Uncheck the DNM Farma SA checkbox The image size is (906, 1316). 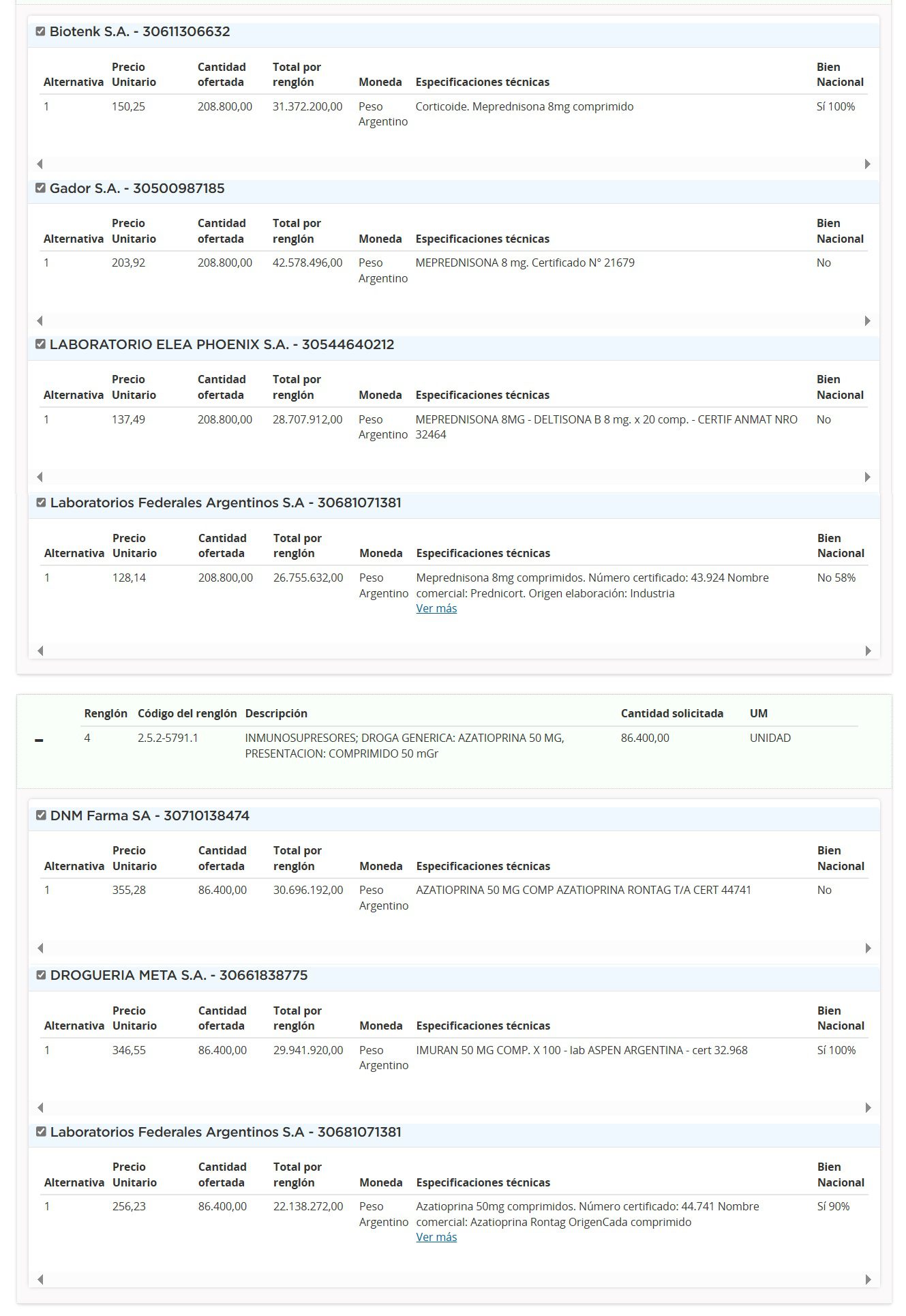42,816
